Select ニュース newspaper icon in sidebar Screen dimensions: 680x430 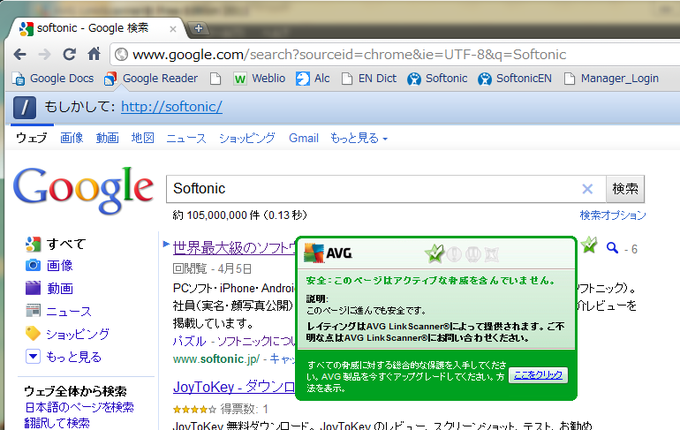click(33, 311)
